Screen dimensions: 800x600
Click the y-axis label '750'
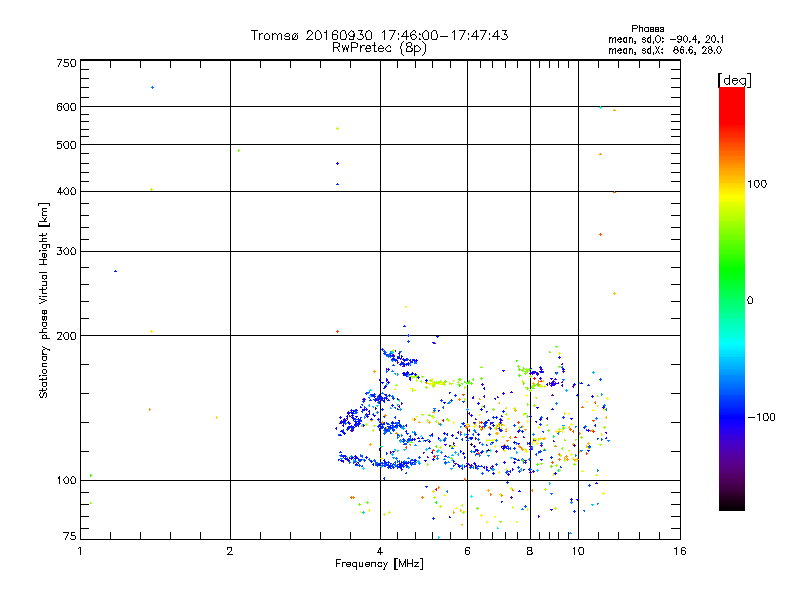(x=66, y=64)
